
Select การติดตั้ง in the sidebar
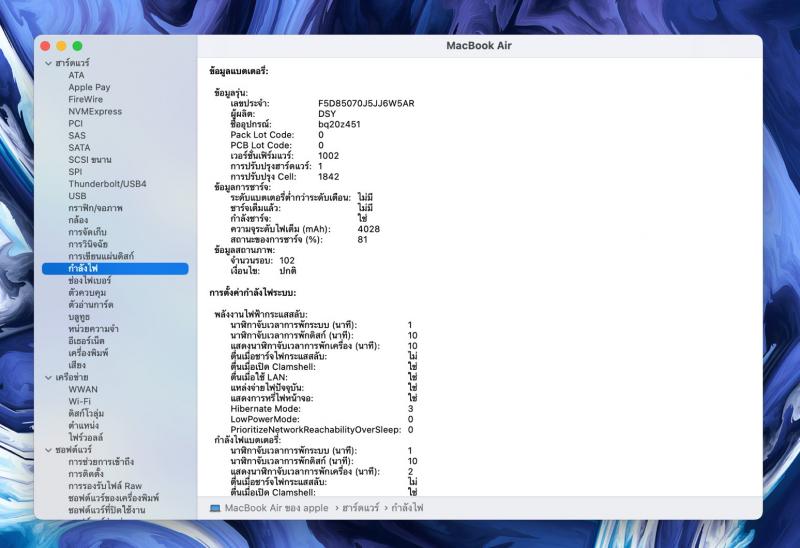pos(86,474)
